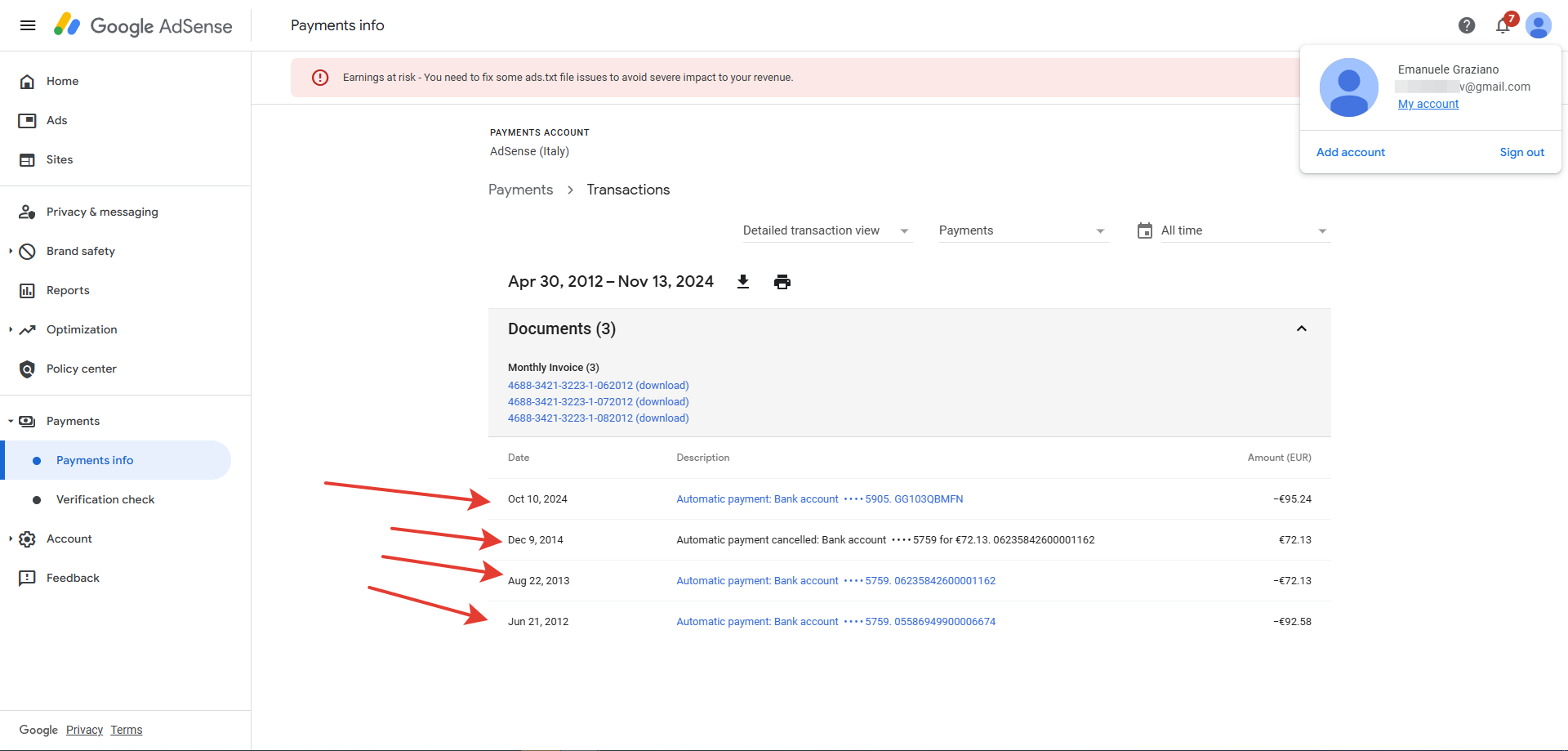Click the Description column header
Screen dimensions: 1568x751
(703, 458)
